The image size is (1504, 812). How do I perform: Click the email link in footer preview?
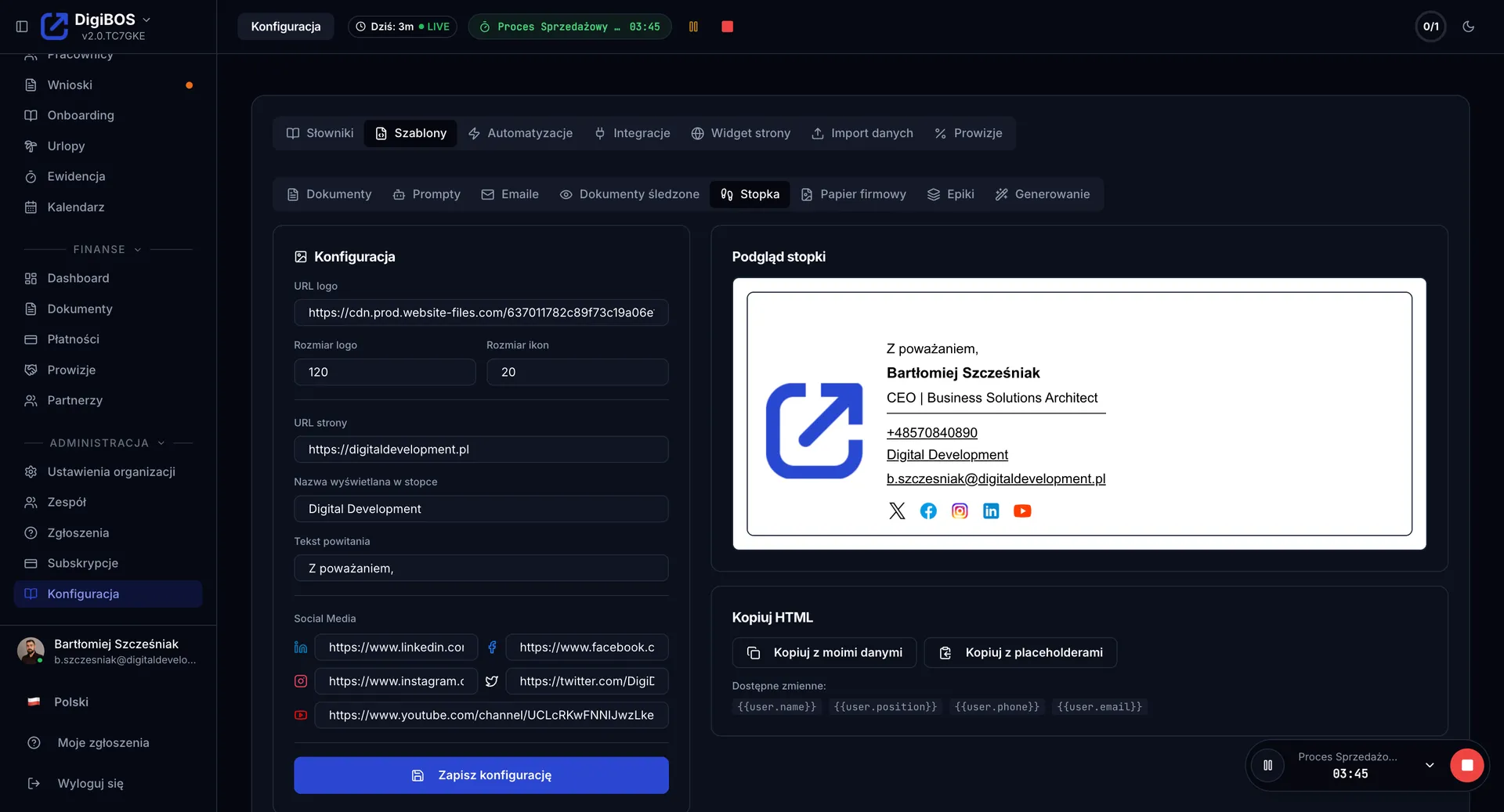click(x=996, y=478)
